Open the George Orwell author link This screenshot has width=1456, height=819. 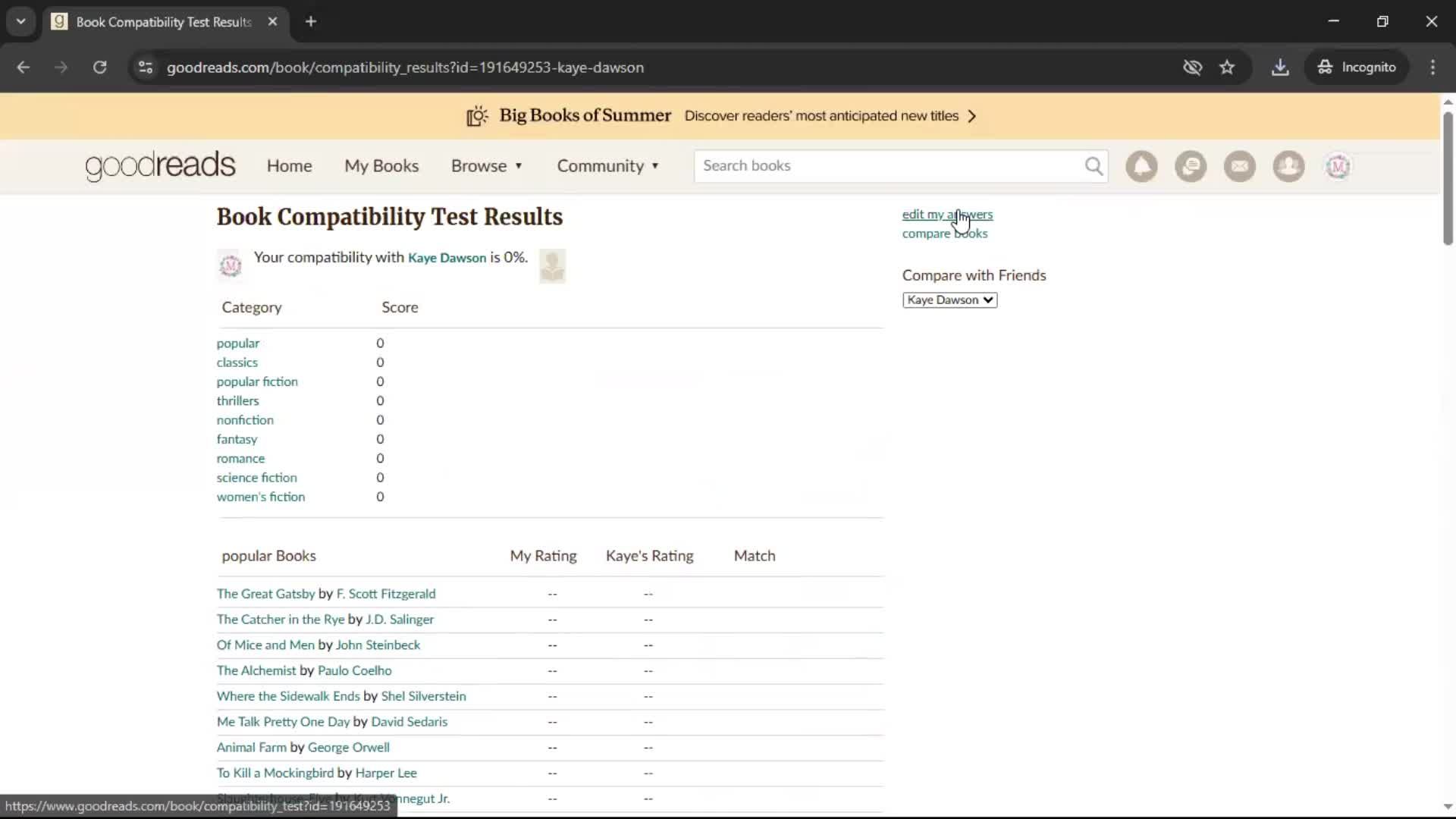349,748
